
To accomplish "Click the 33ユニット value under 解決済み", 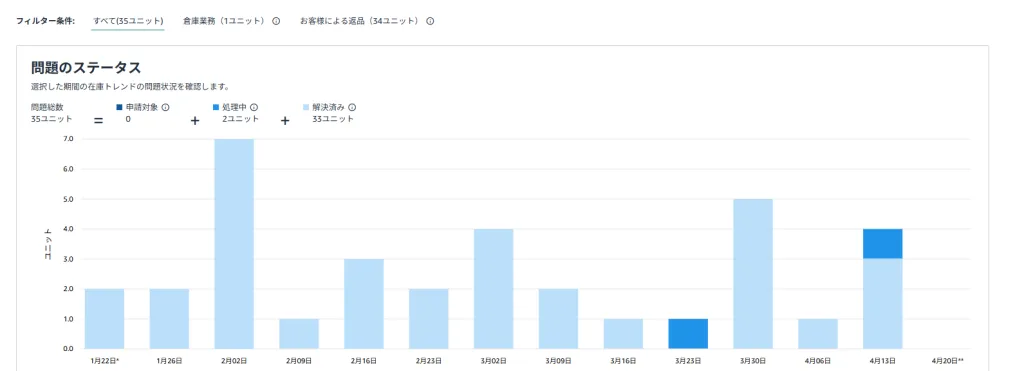I will (x=333, y=119).
